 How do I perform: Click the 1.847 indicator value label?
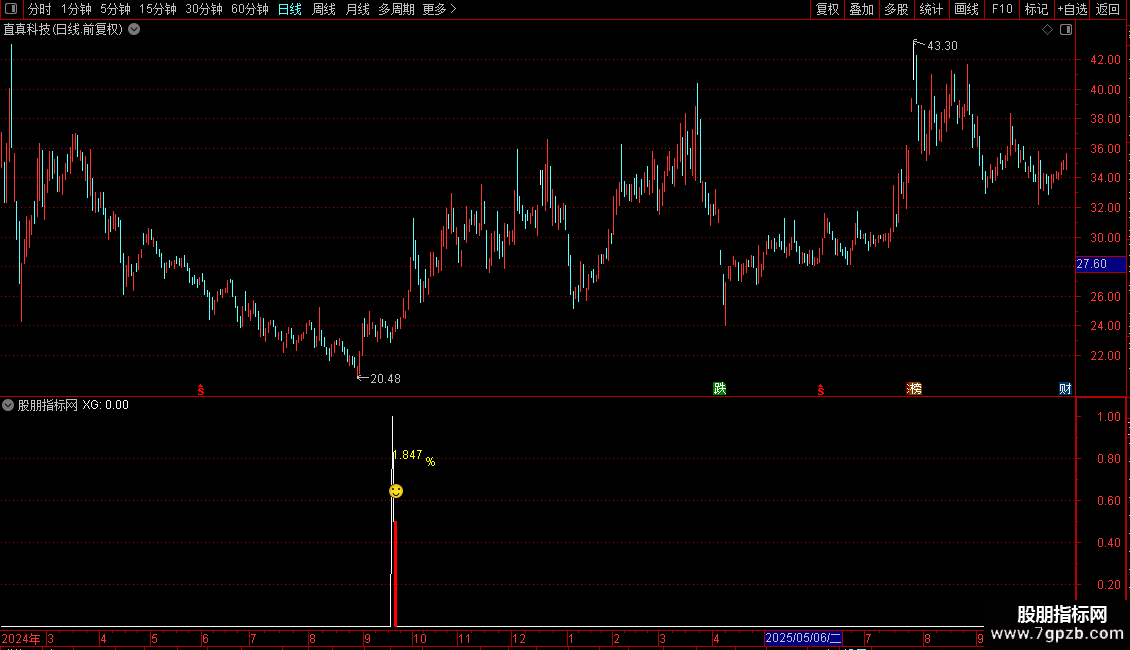(x=409, y=455)
